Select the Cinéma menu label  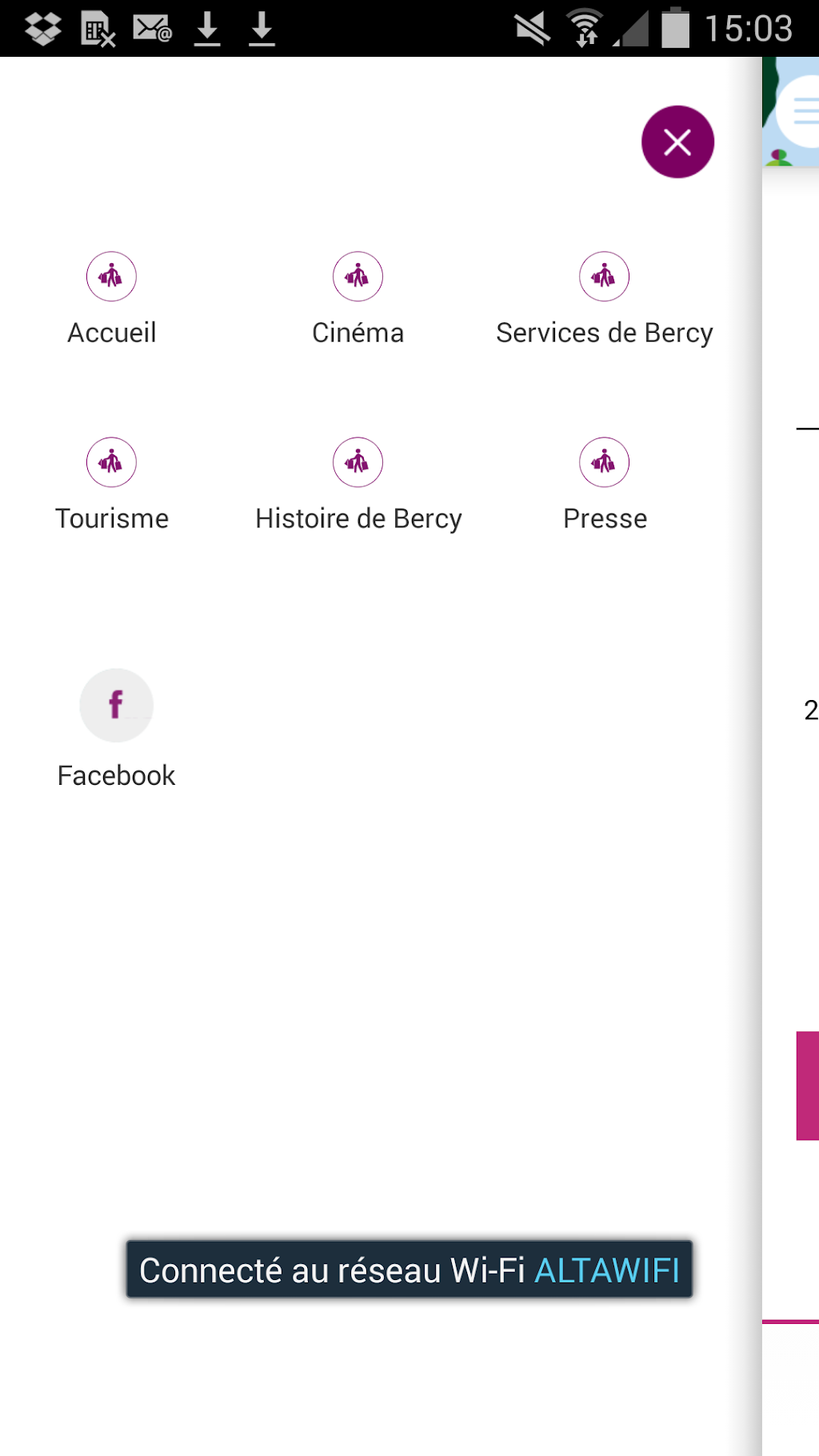tap(358, 333)
